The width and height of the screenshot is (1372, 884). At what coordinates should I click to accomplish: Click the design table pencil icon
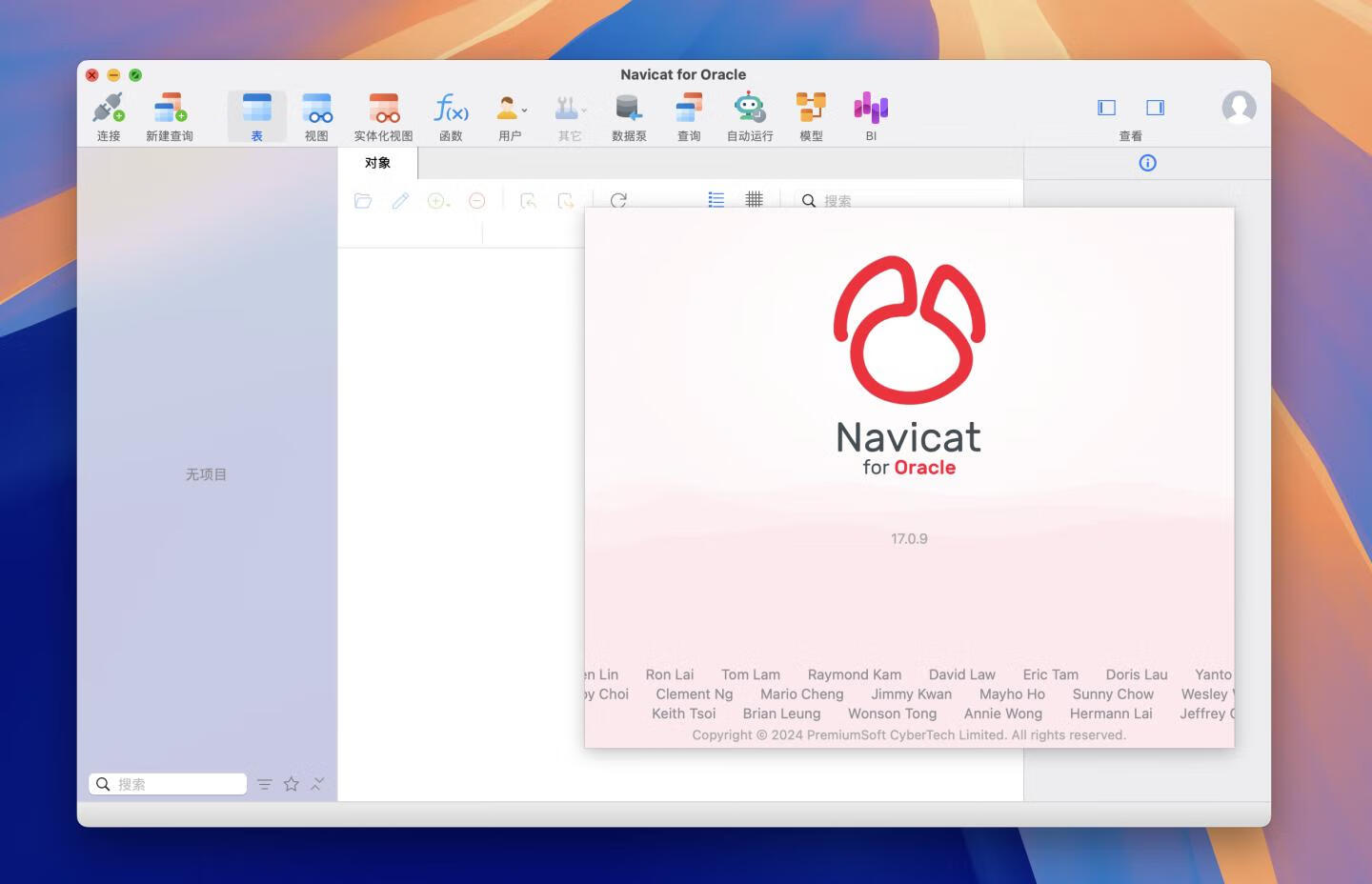(x=400, y=200)
